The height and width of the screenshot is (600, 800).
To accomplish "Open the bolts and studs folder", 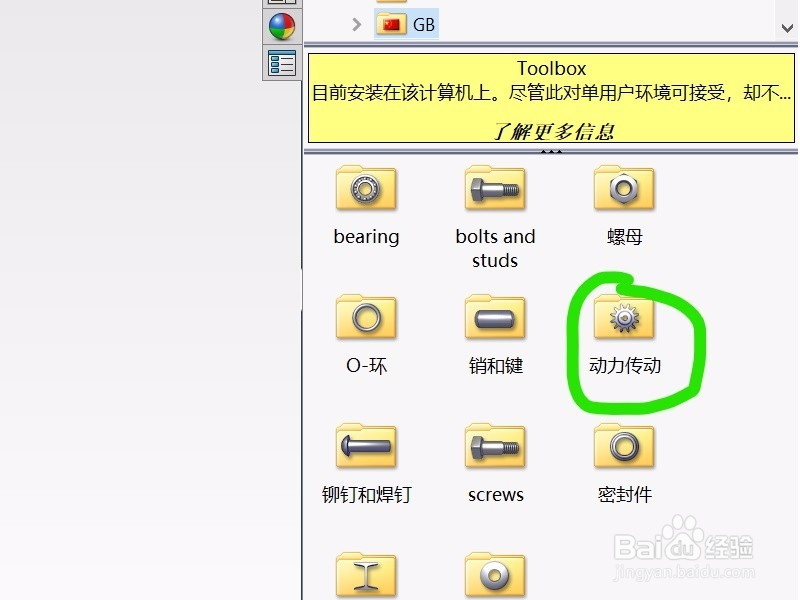I will coord(495,188).
